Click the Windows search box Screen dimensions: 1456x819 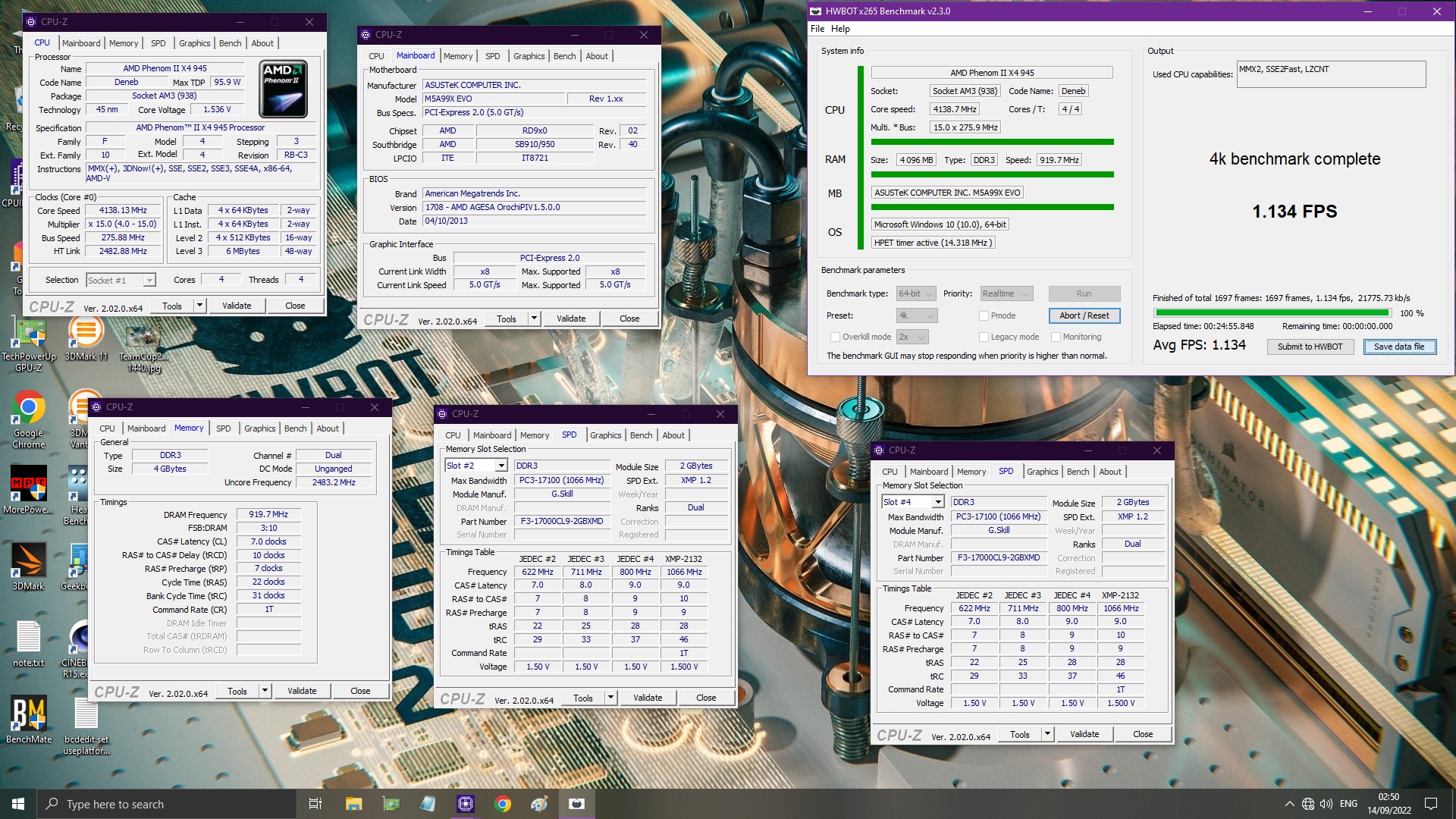[x=166, y=804]
